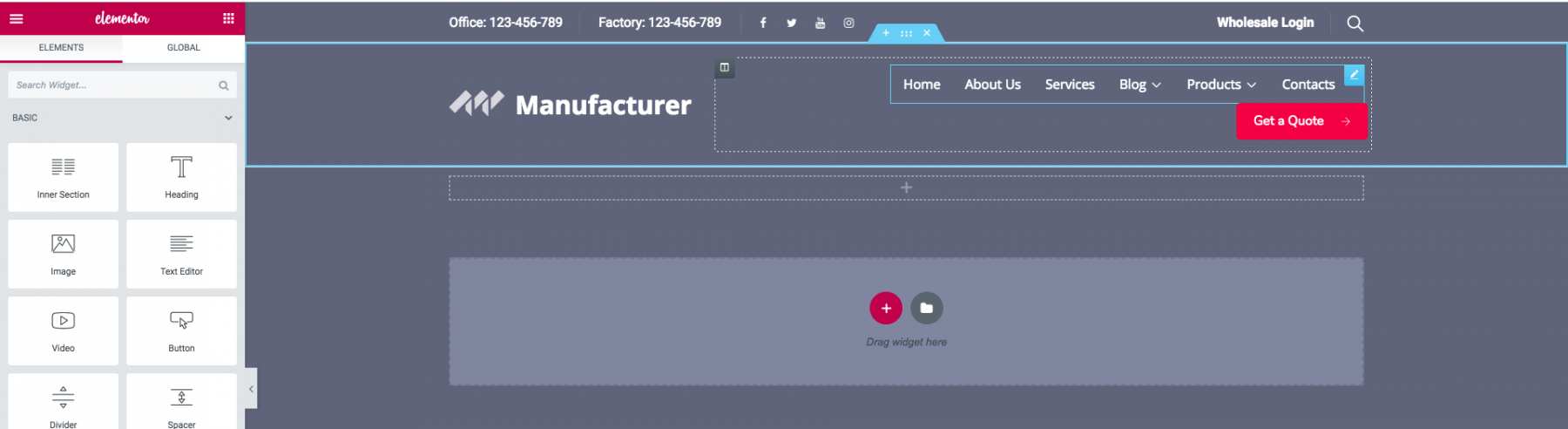Screen dimensions: 1568x429
Task: Click the blue pencil edit widget icon
Action: pos(1354,75)
